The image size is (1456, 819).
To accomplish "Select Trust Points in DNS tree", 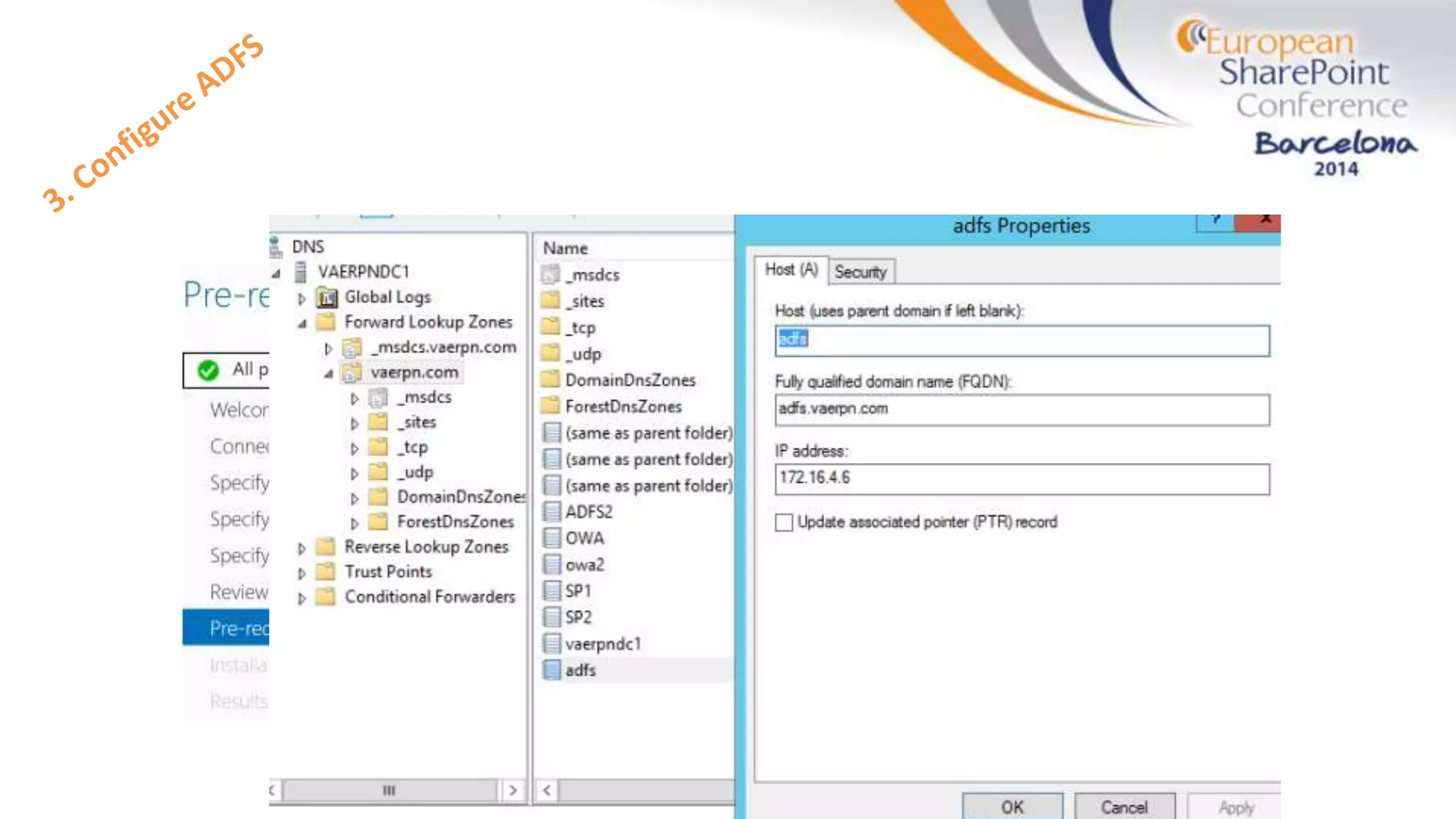I will [x=388, y=572].
